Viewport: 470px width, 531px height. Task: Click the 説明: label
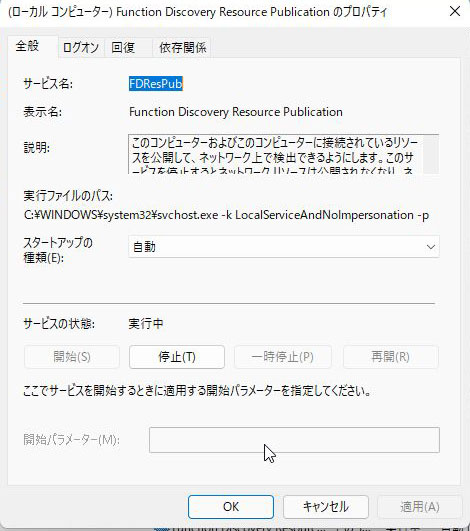(37, 148)
